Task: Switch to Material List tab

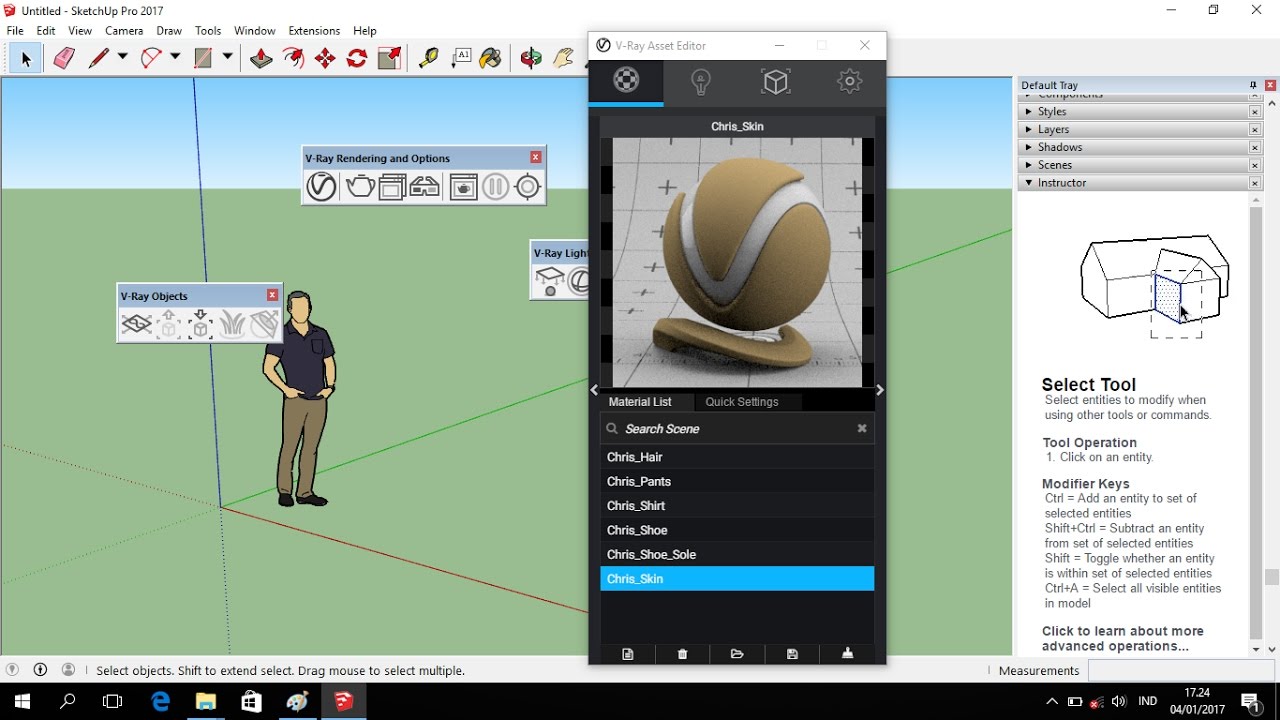Action: coord(640,402)
